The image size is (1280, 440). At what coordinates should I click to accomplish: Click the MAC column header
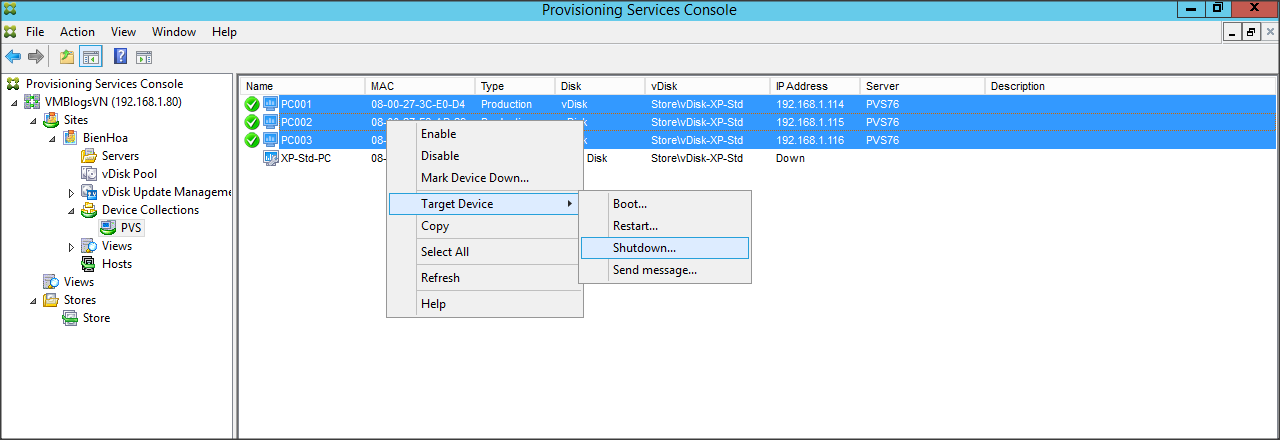tap(381, 86)
